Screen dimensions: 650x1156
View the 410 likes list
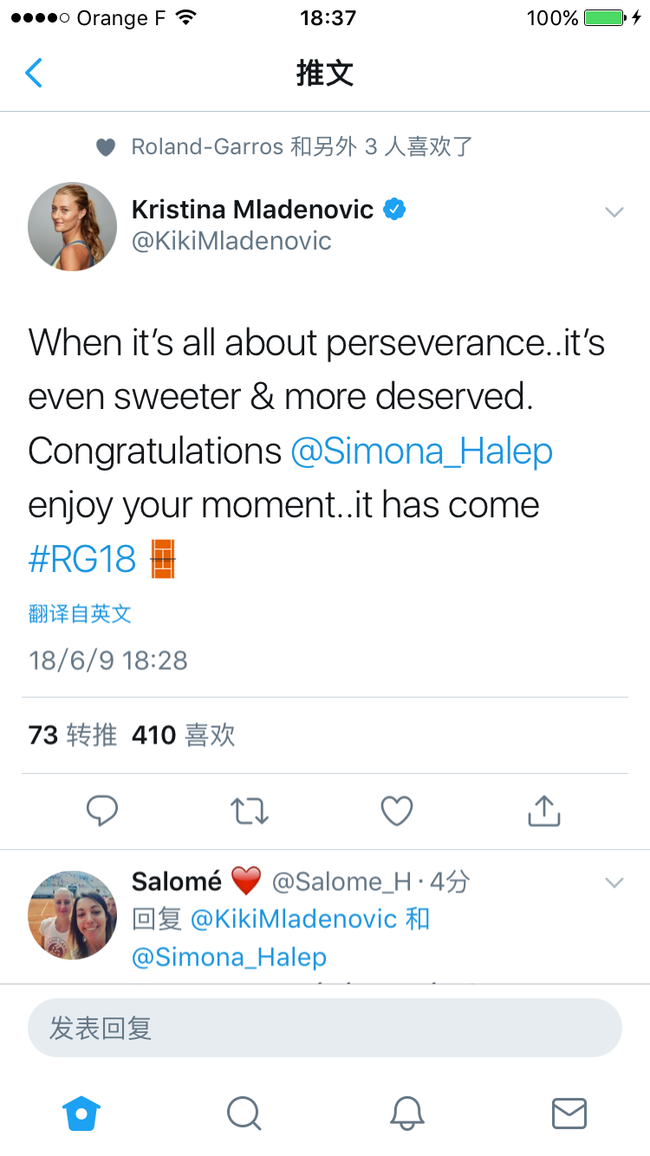coord(184,735)
